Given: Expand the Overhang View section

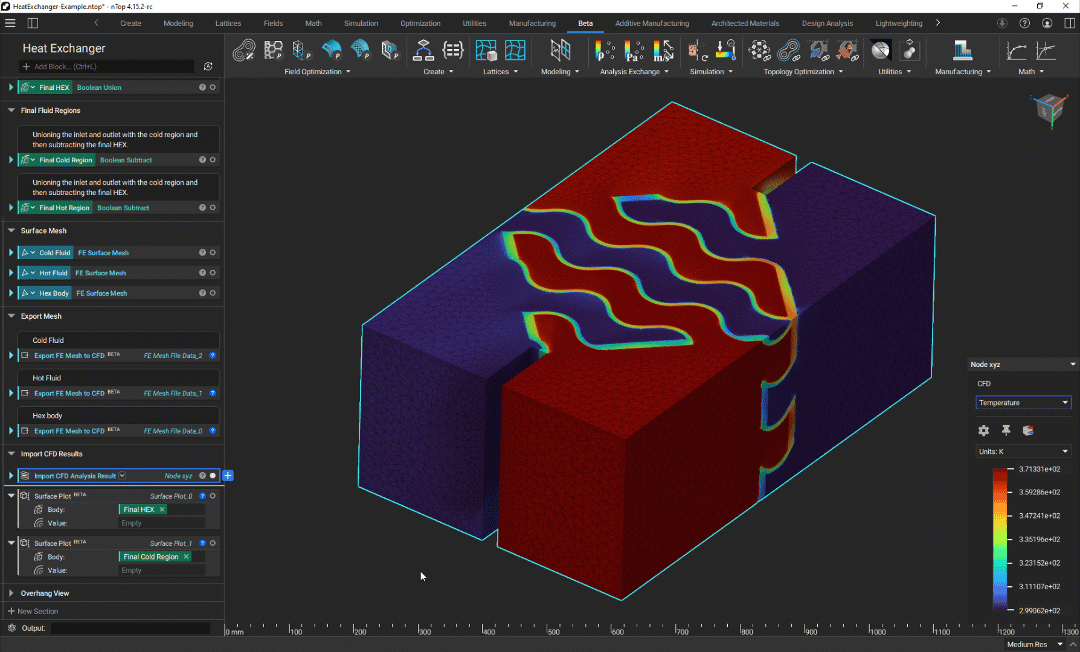Looking at the screenshot, I should tap(11, 593).
